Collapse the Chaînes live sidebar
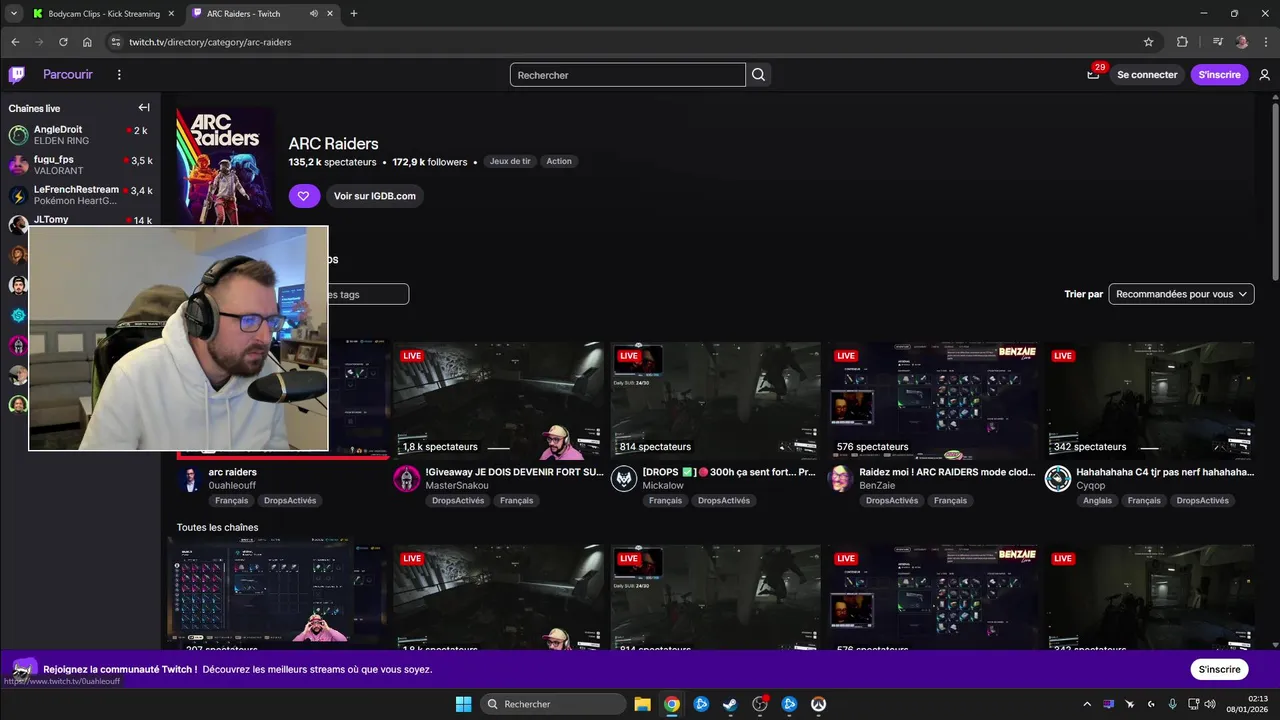The height and width of the screenshot is (720, 1280). point(144,108)
